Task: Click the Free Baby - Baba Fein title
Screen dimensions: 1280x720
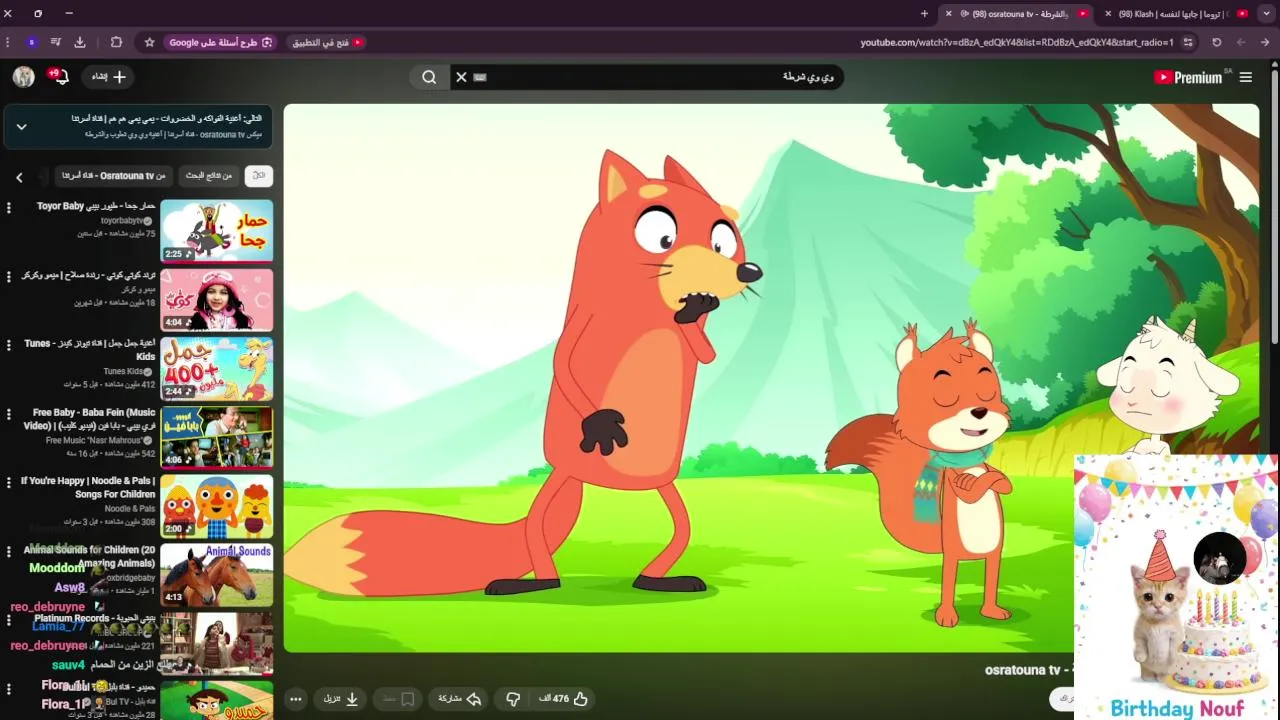Action: point(90,419)
